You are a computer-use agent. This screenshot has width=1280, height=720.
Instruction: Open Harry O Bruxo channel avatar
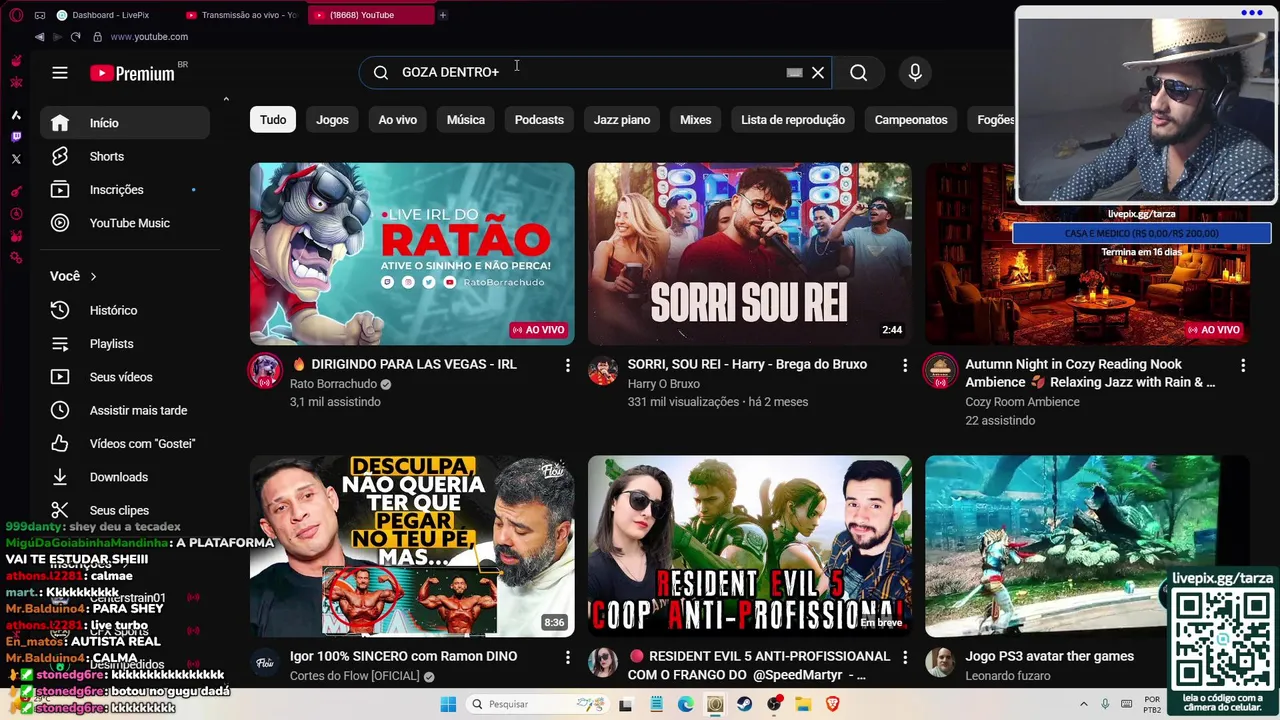tap(602, 371)
